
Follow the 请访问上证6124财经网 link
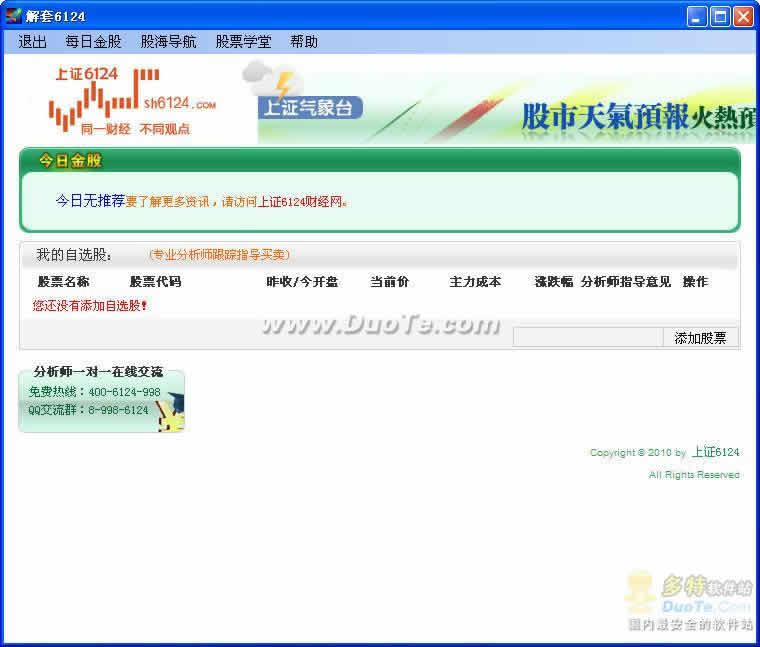point(284,202)
